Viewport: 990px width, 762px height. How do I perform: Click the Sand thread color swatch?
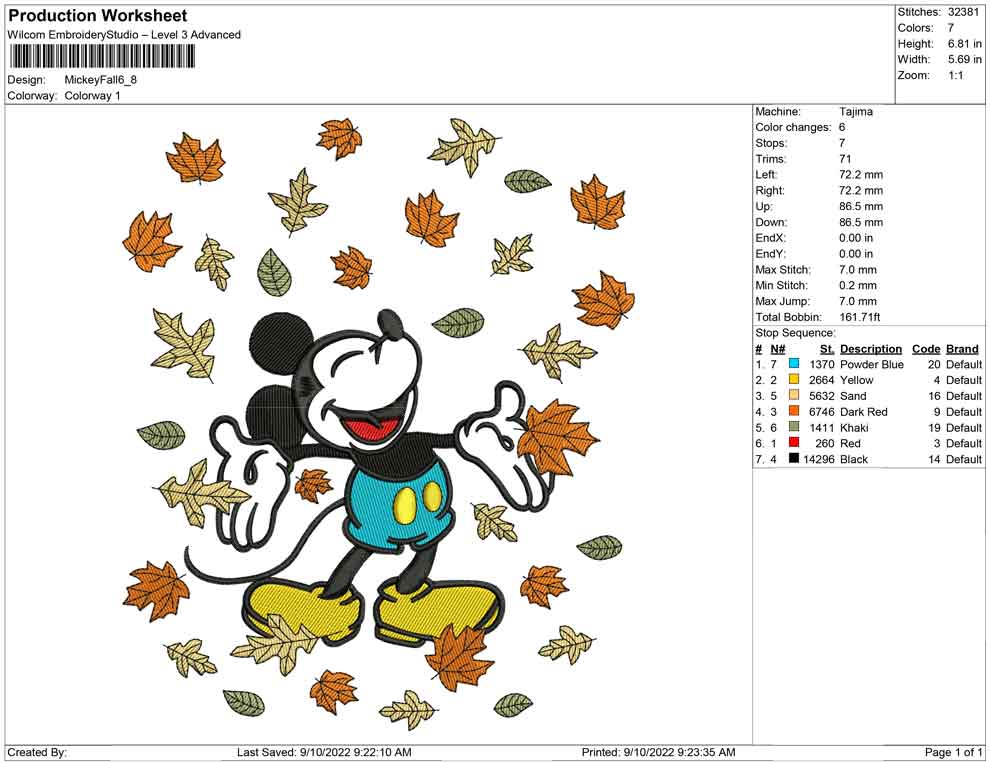pyautogui.click(x=794, y=395)
